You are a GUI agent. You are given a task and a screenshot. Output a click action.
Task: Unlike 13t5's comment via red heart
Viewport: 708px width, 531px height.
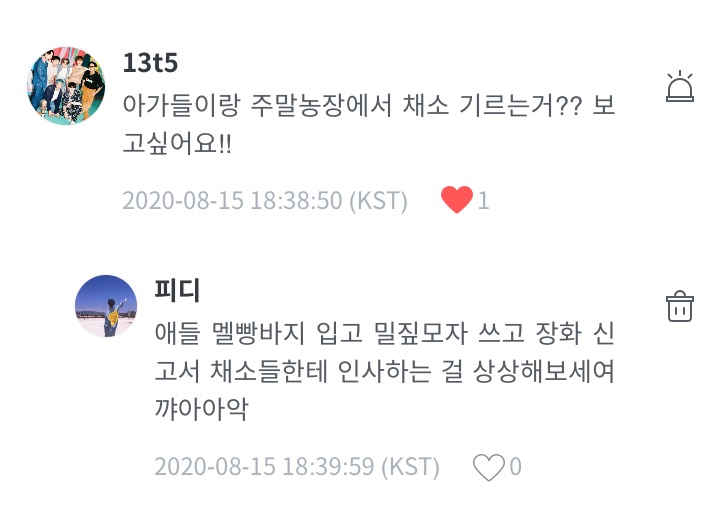(456, 200)
